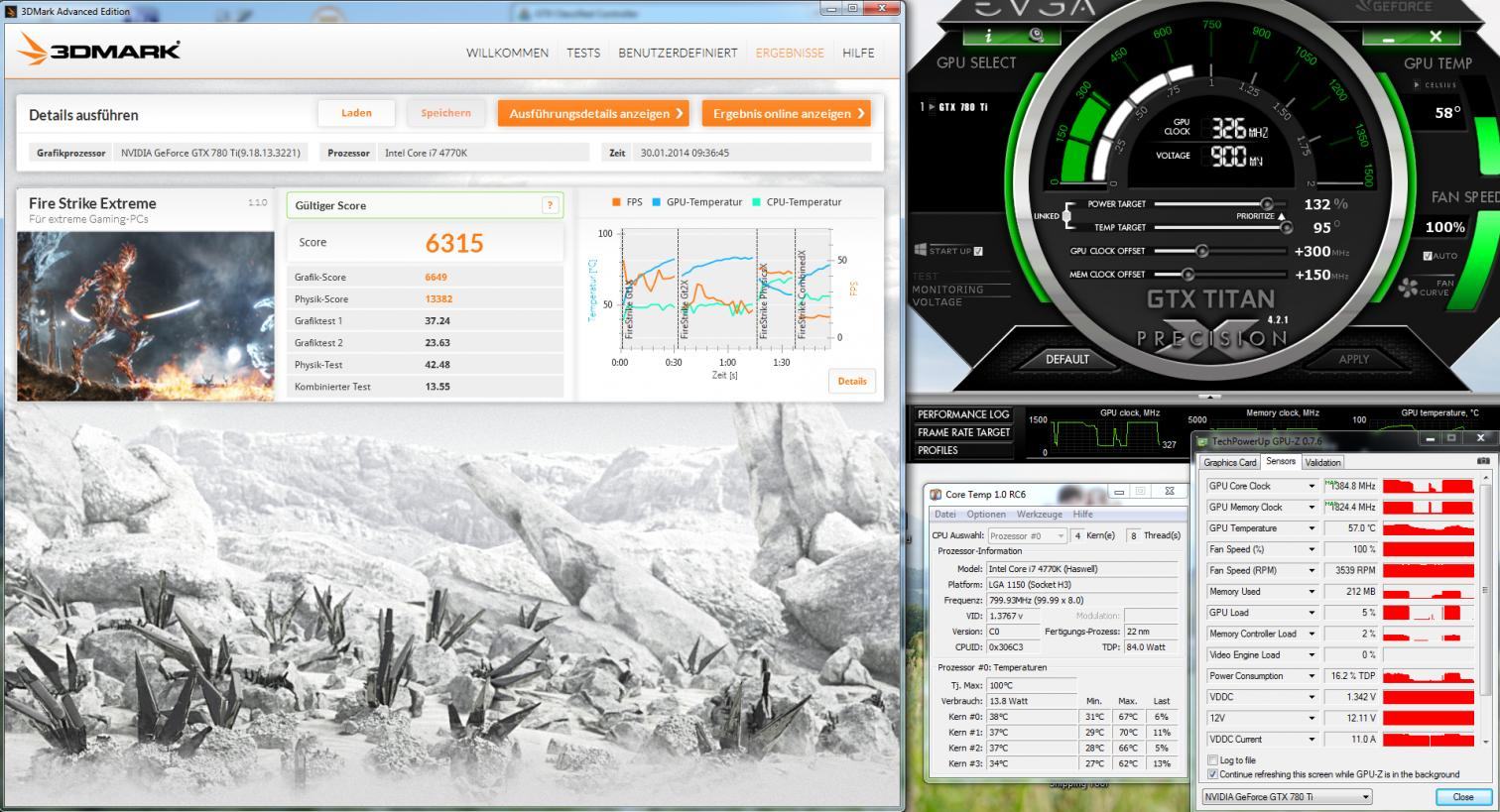Open the Fan Curve icon in Precision
1500x812 pixels.
pyautogui.click(x=1409, y=289)
